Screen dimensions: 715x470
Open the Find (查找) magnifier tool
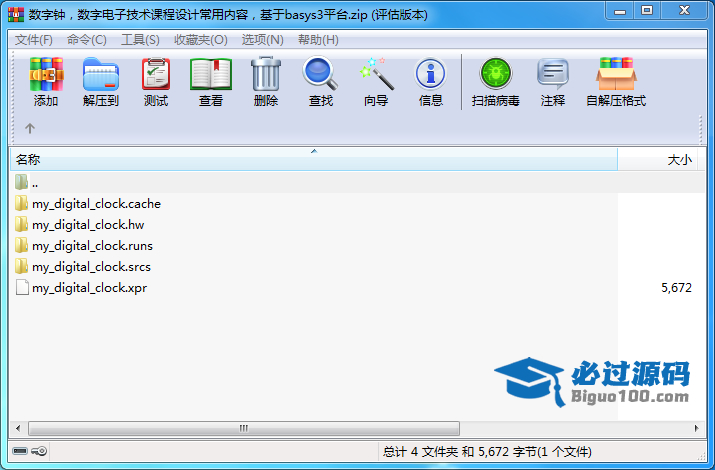click(x=321, y=73)
